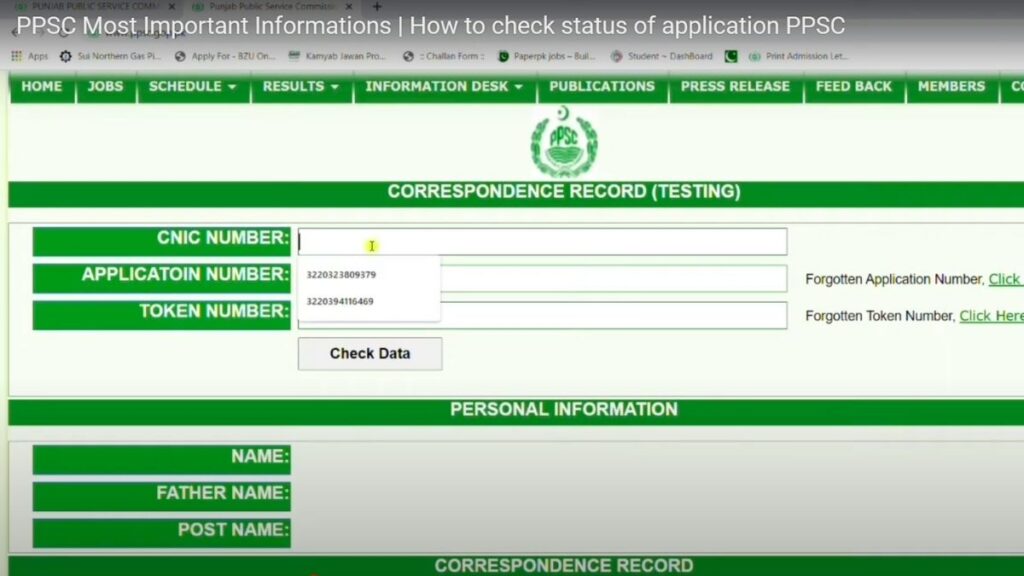
Task: Open a new browser tab
Action: click(377, 7)
